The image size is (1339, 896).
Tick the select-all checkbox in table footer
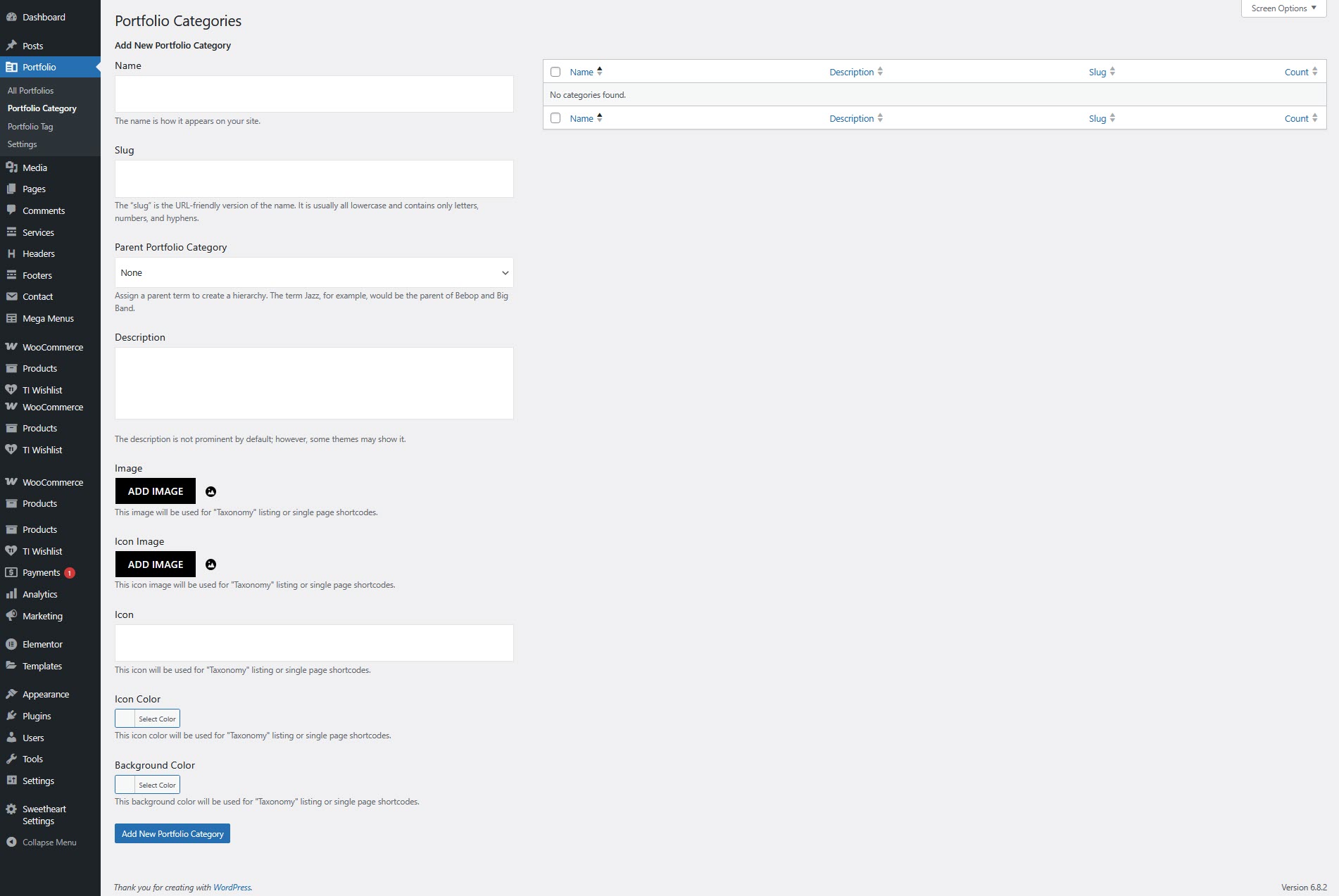click(x=555, y=118)
